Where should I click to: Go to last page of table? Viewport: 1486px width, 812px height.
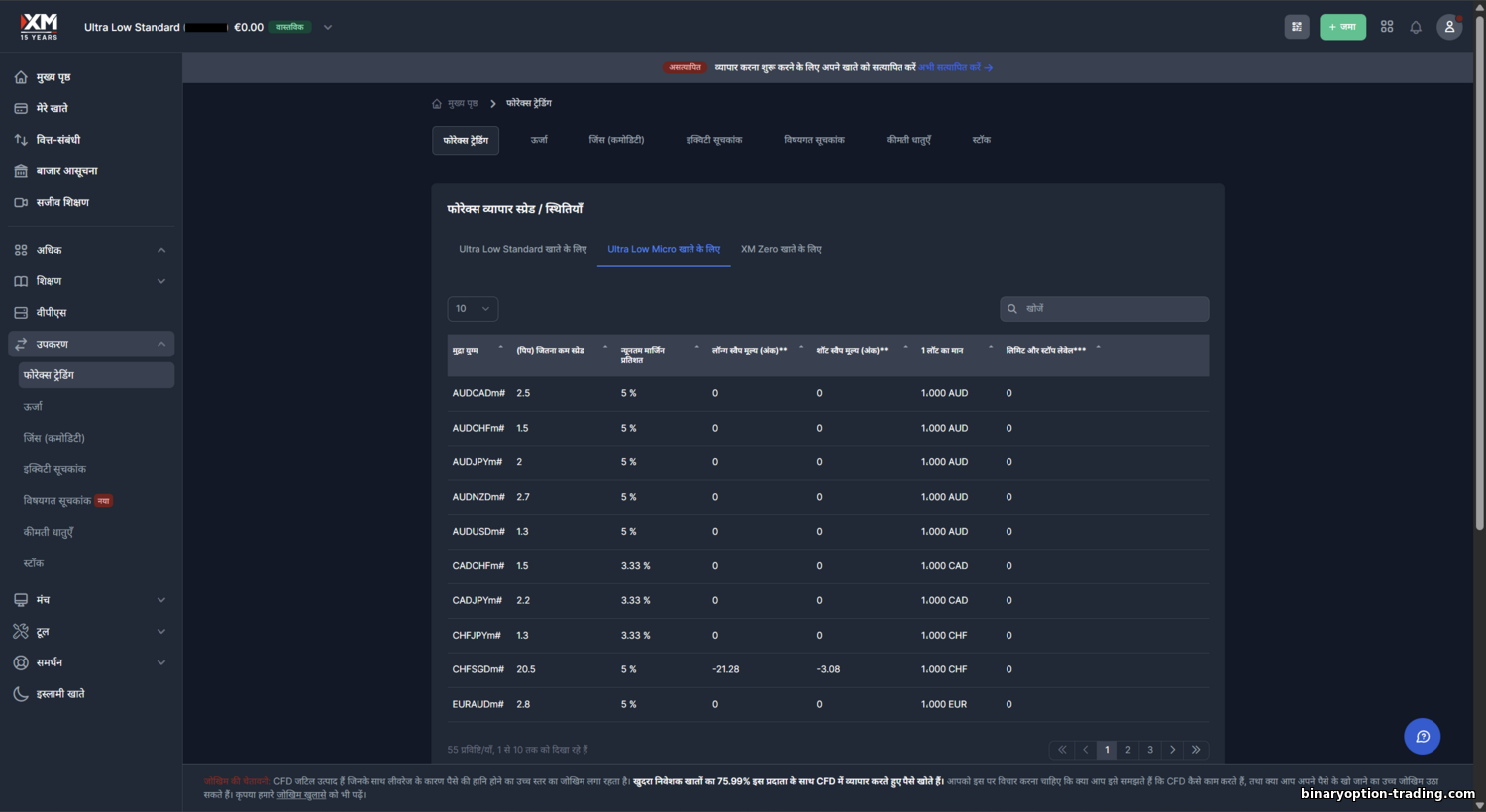coord(1196,750)
